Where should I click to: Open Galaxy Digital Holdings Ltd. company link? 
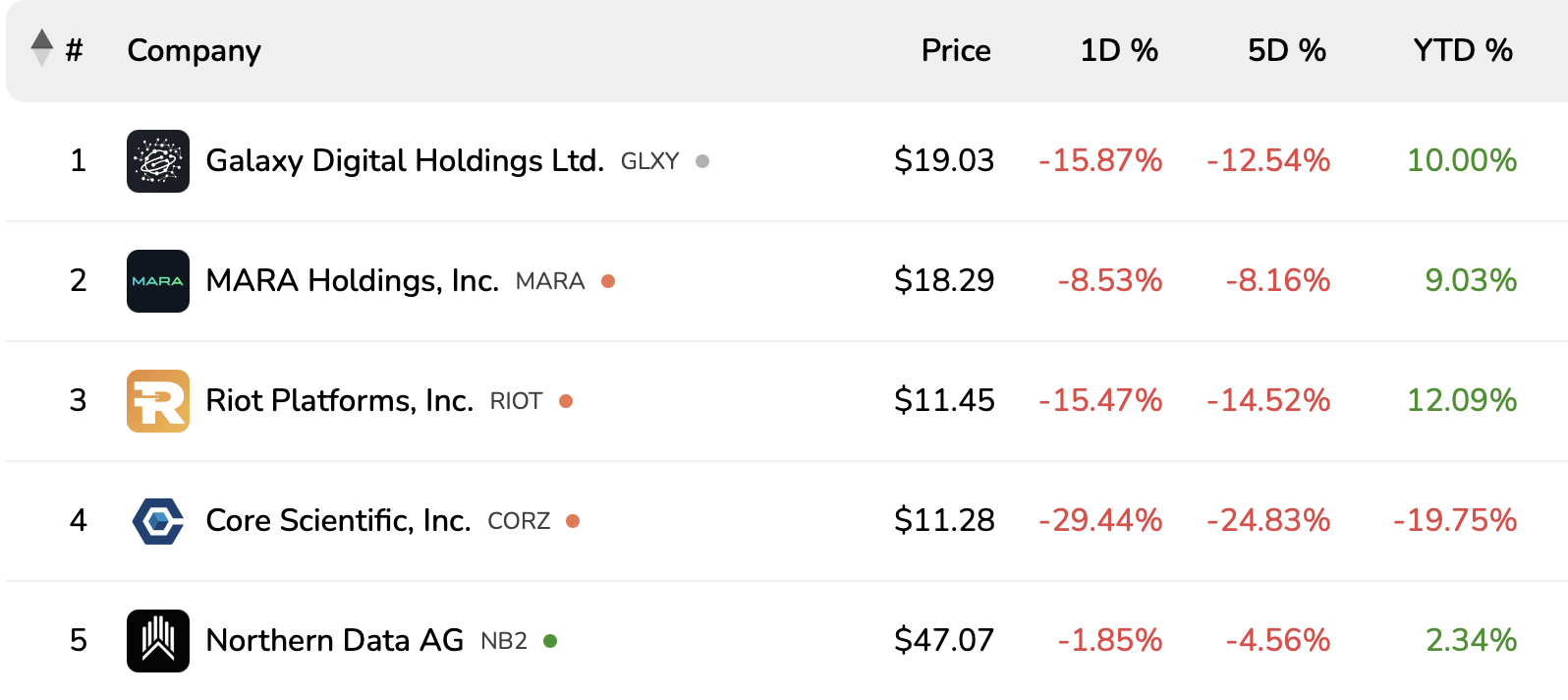pyautogui.click(x=404, y=160)
